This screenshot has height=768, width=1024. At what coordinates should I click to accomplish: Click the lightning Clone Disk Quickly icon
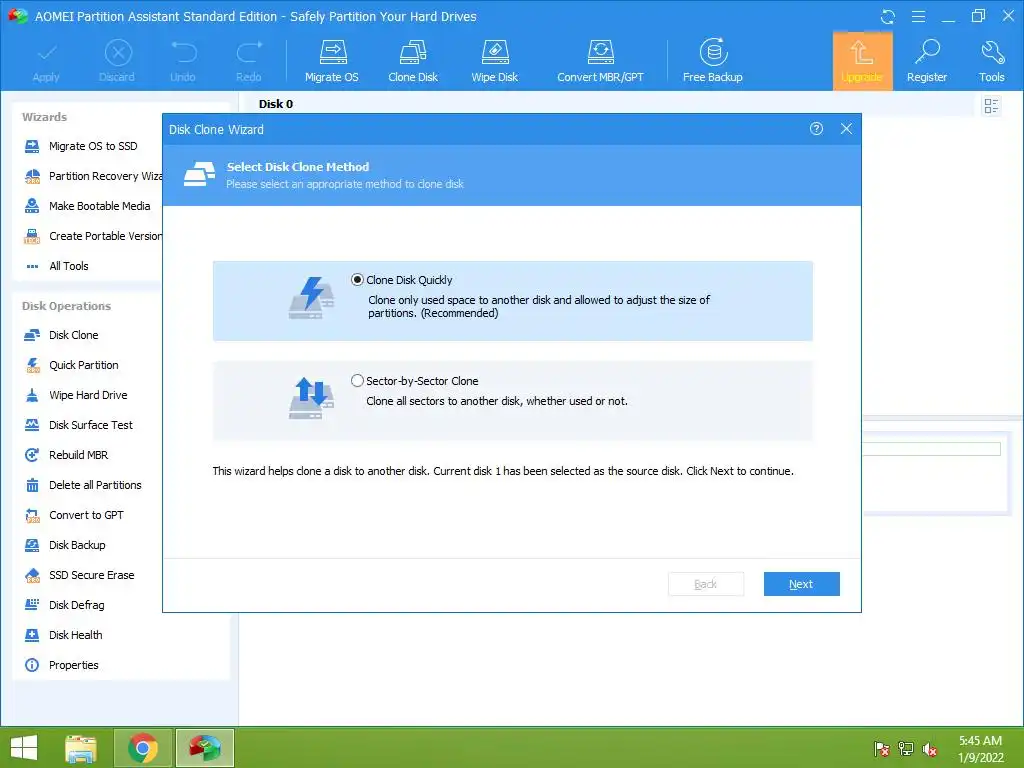312,298
